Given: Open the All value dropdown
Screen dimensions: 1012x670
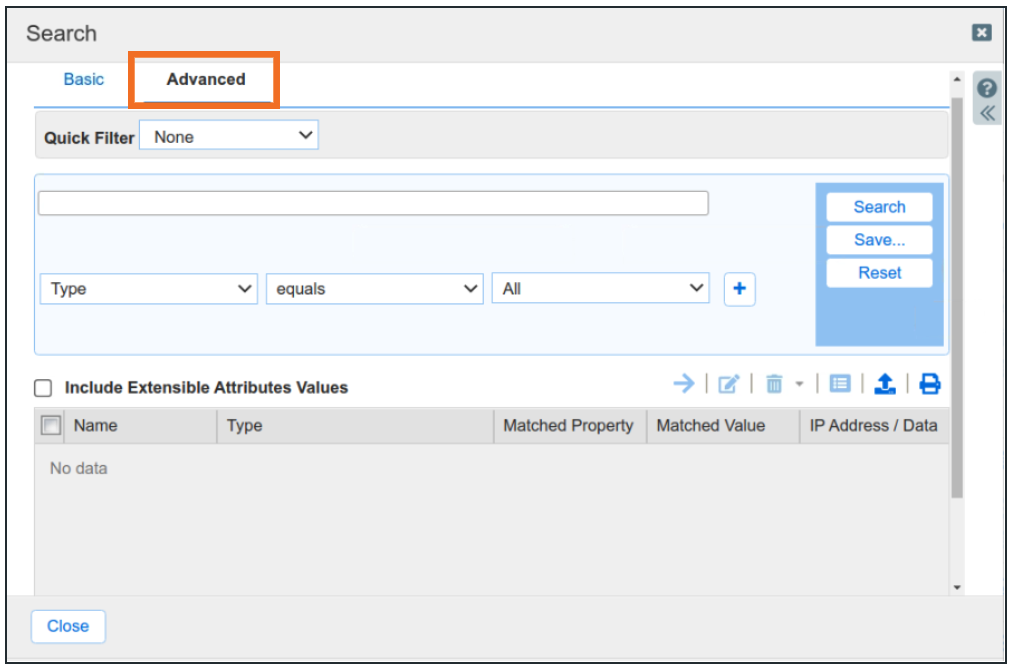Looking at the screenshot, I should (x=600, y=289).
